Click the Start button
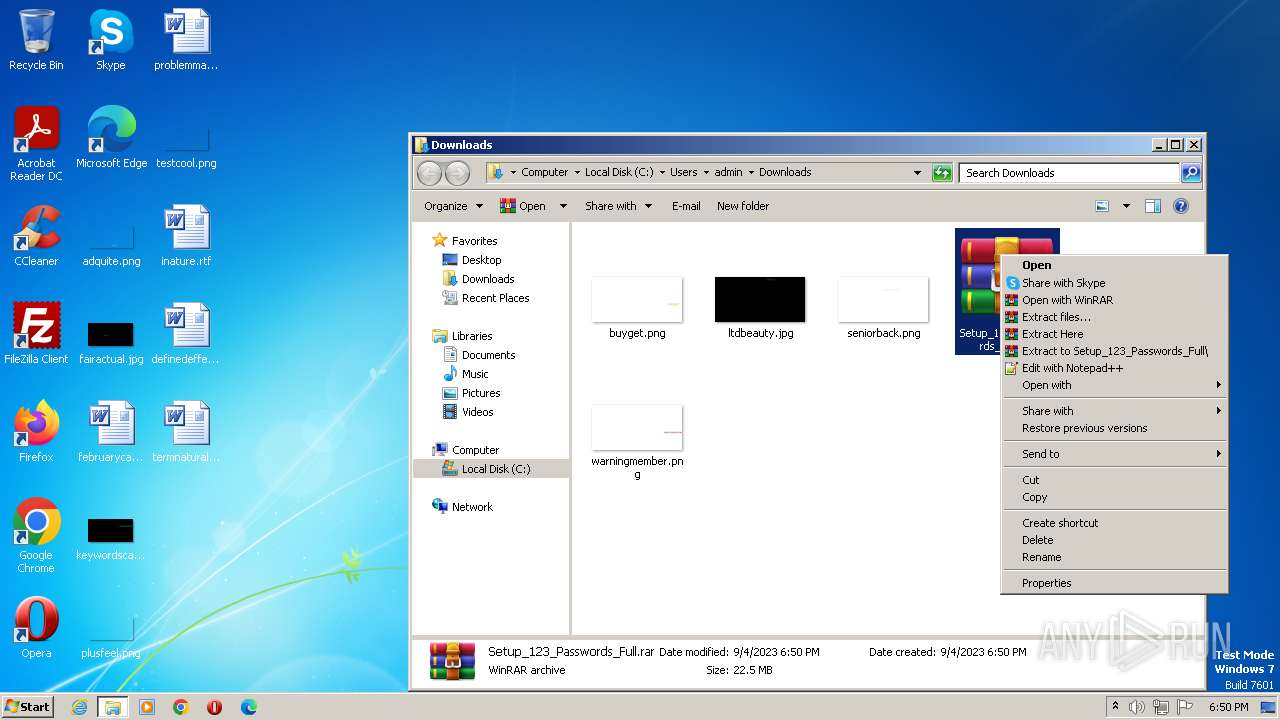 [27, 707]
